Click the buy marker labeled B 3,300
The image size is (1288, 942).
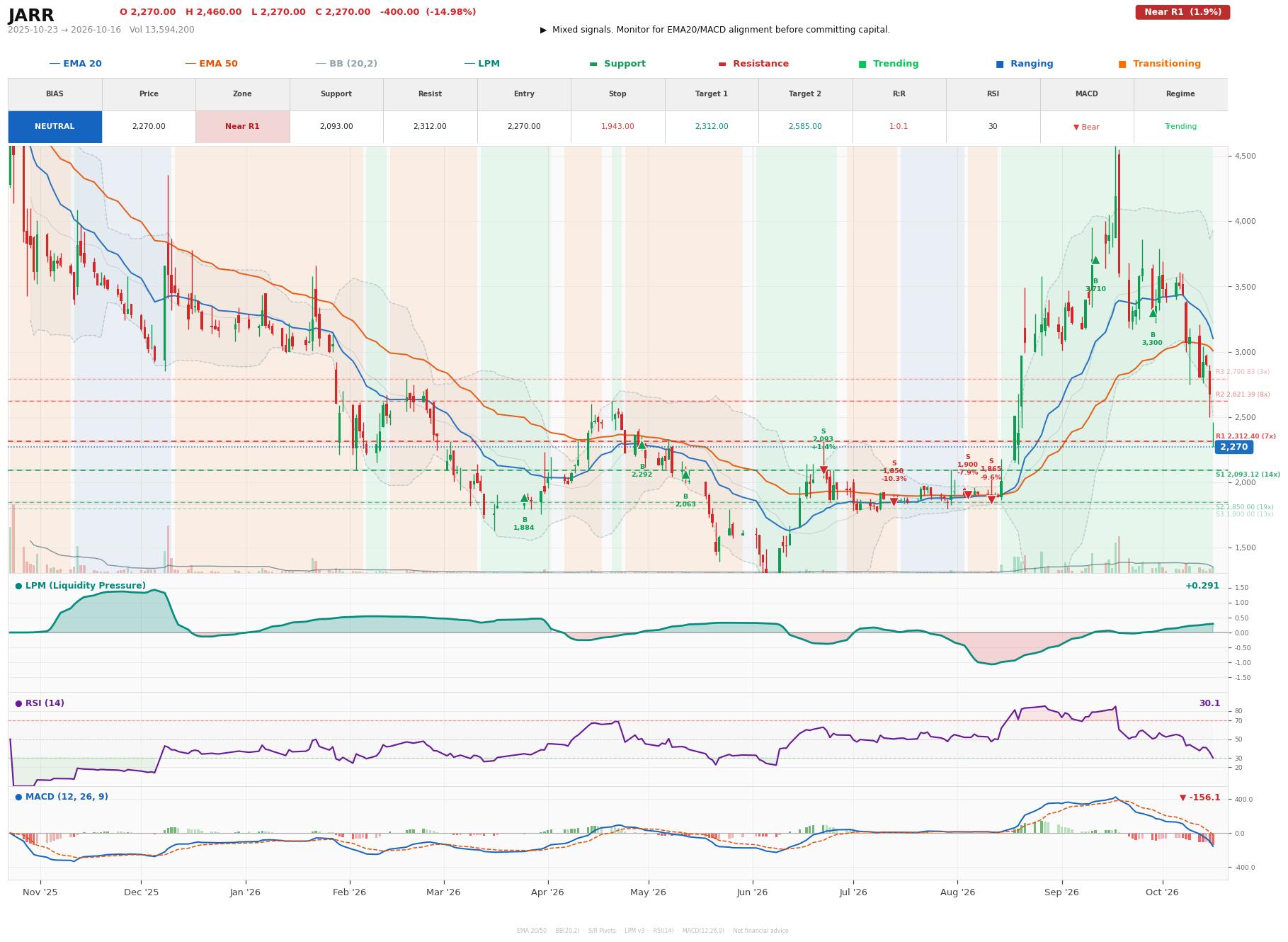point(1152,312)
